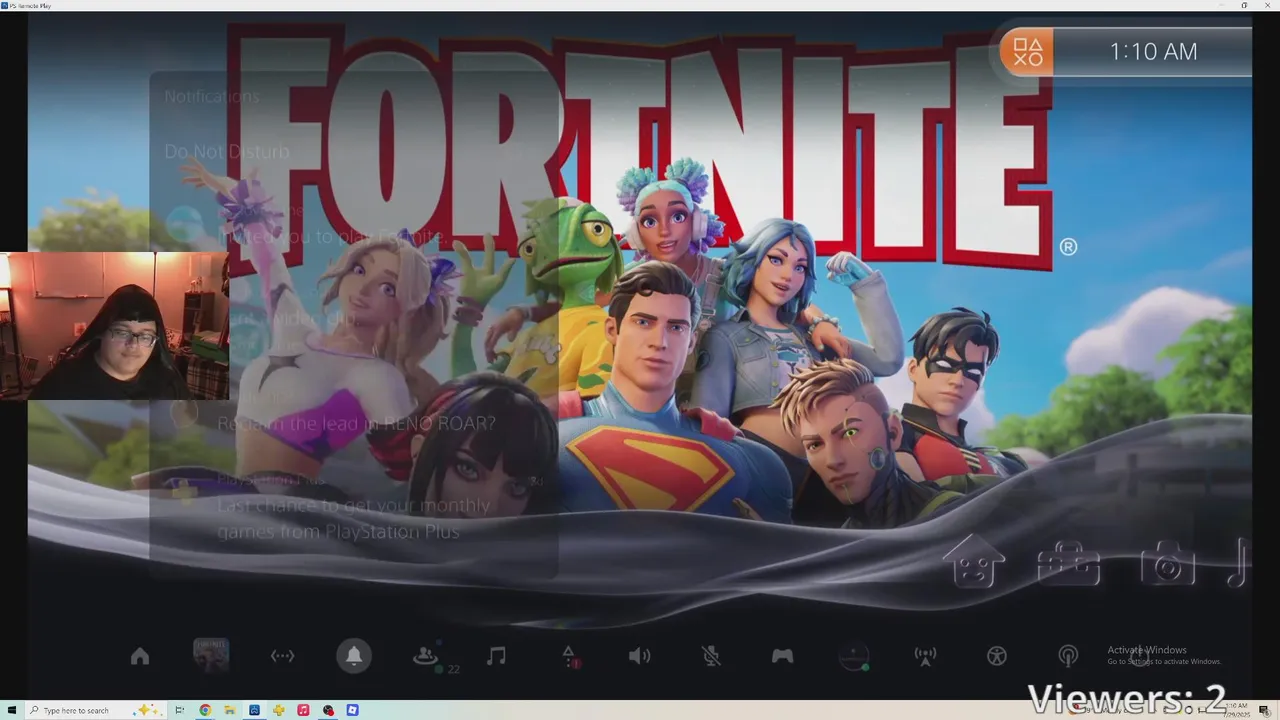Open the downloads/uploads icon with alert
The width and height of the screenshot is (1280, 720).
coord(569,656)
